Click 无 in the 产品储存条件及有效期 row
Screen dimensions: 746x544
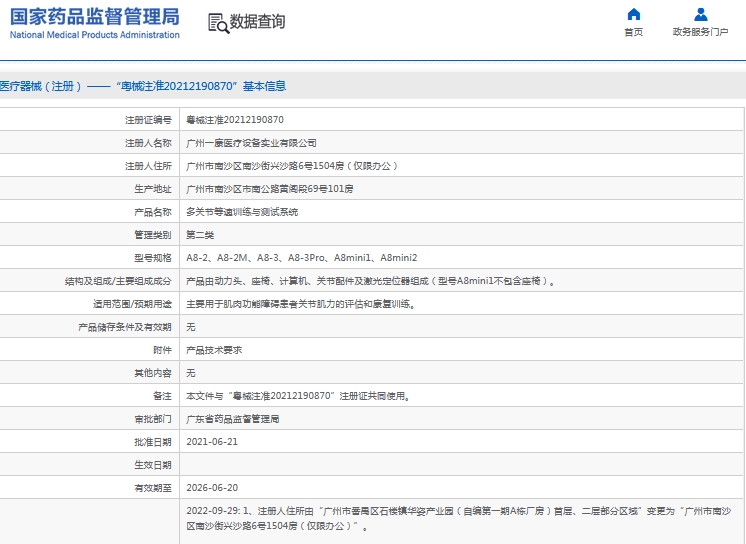pos(191,327)
